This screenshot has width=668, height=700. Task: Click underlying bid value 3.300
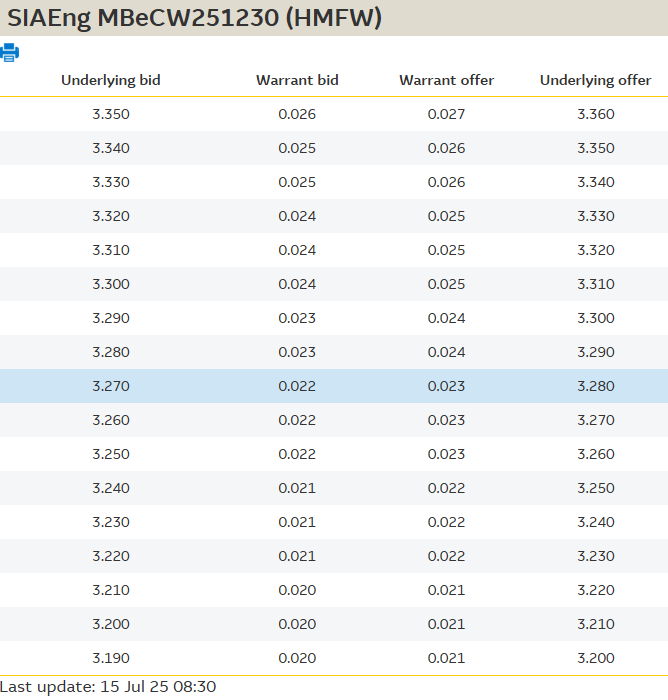(x=111, y=284)
